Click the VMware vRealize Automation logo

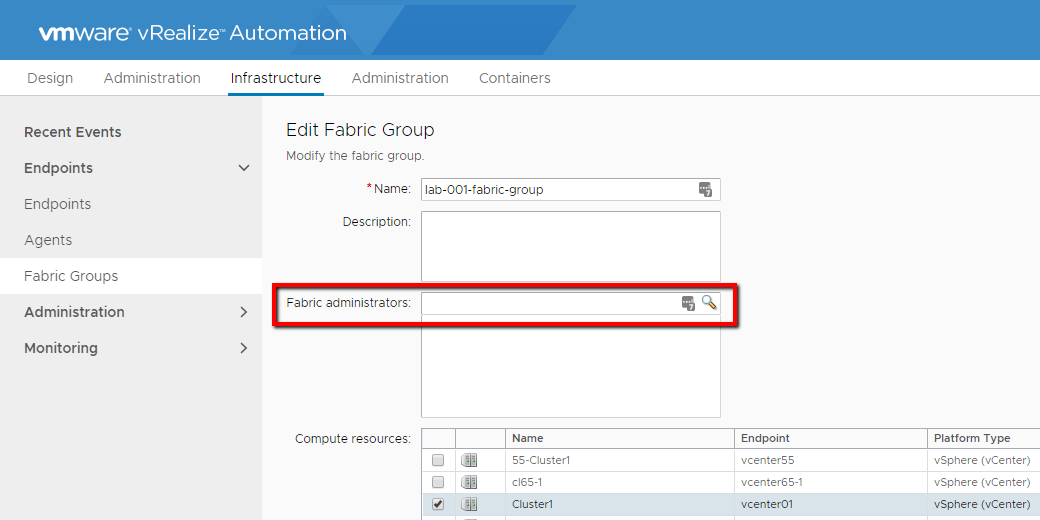tap(192, 33)
